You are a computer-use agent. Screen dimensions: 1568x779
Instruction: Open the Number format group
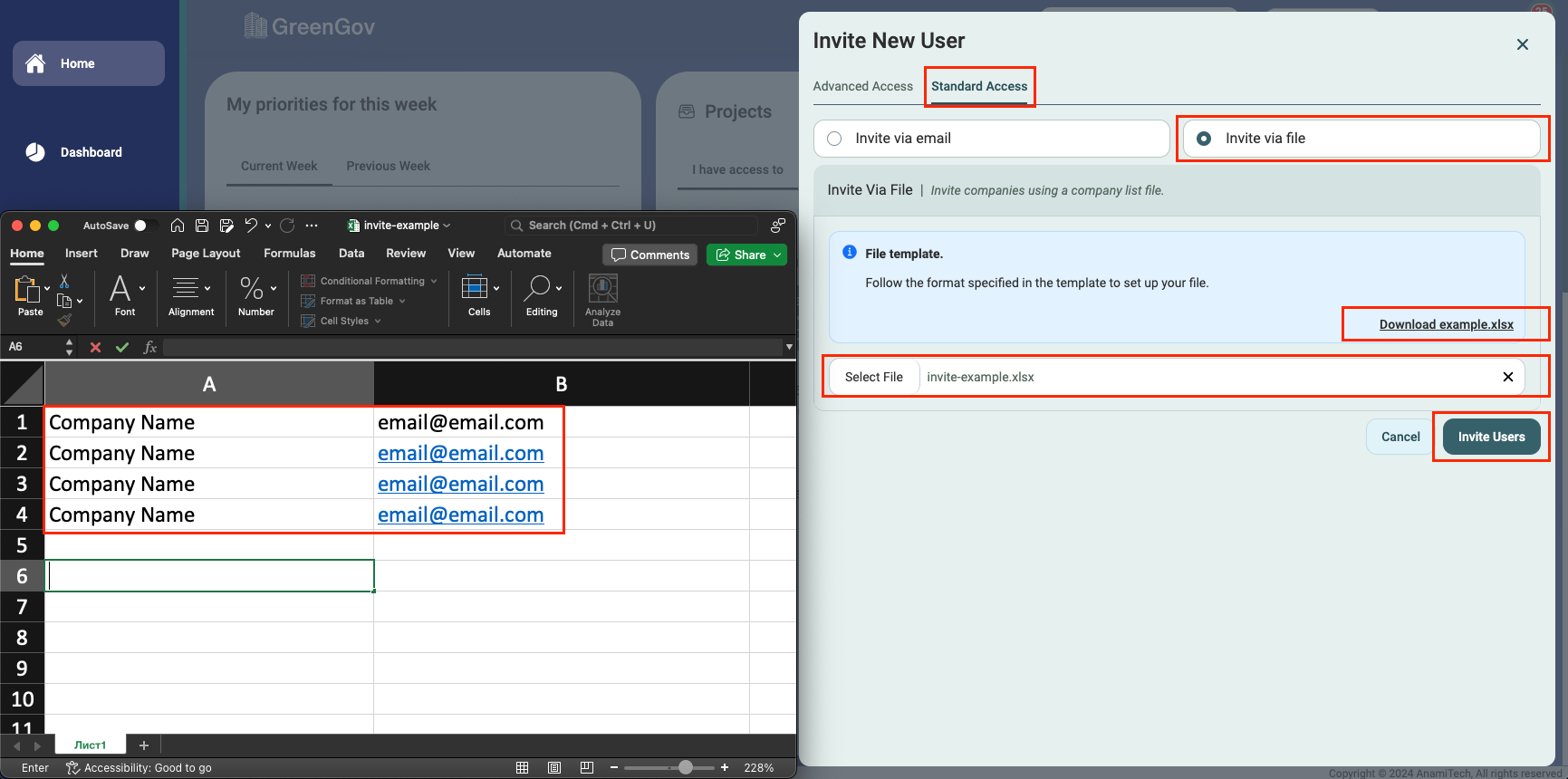[x=256, y=296]
